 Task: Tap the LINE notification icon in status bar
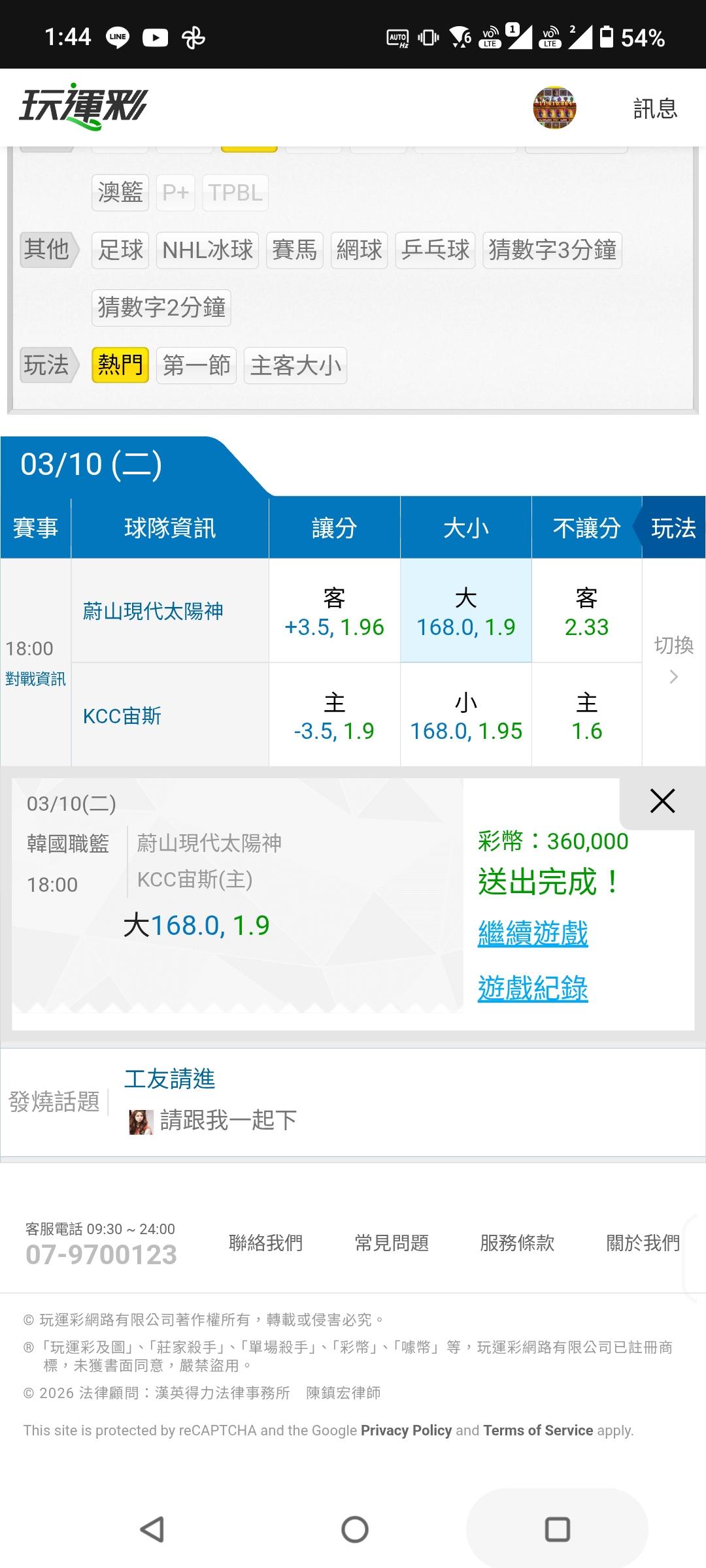(118, 37)
